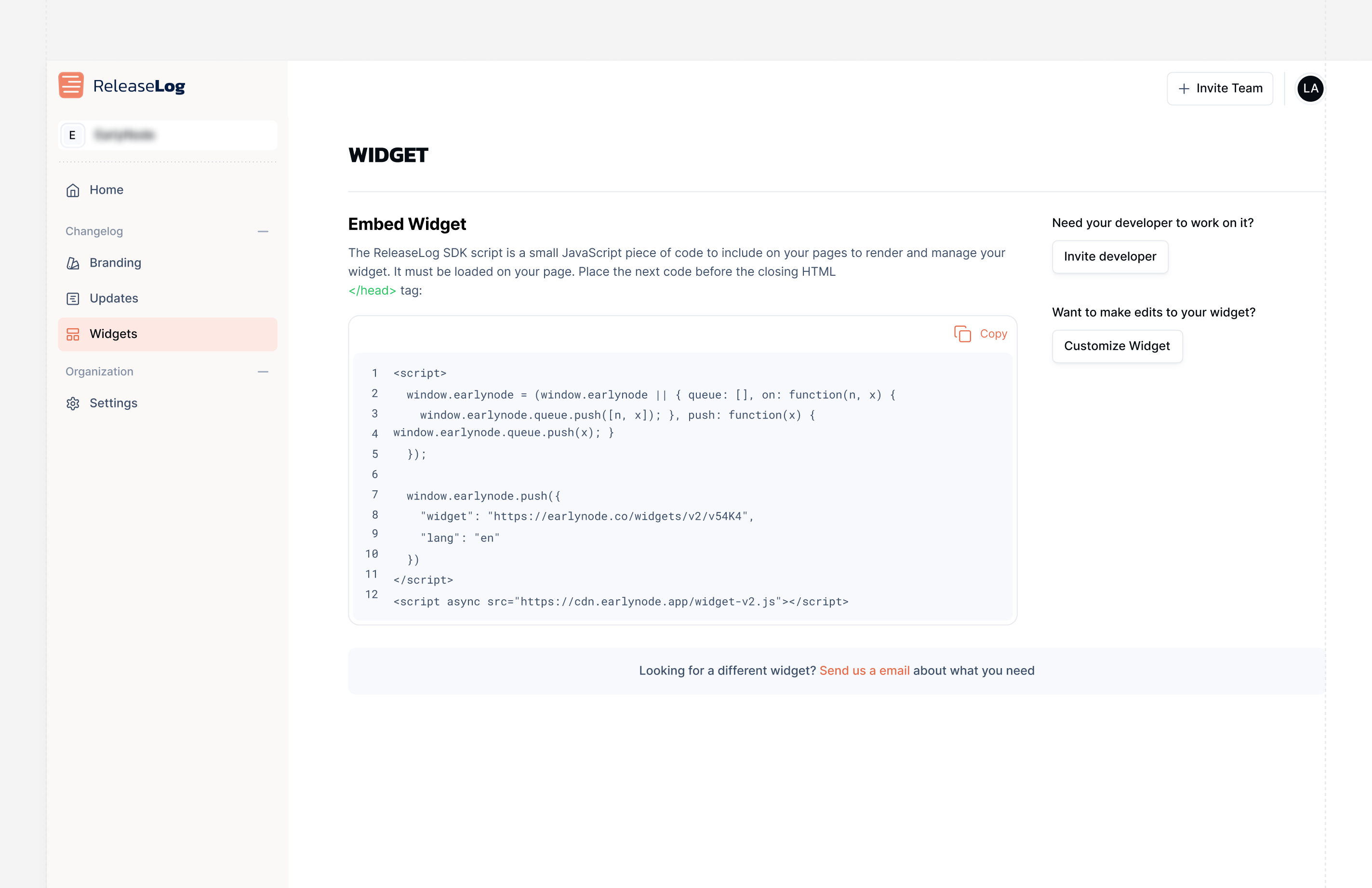The width and height of the screenshot is (1372, 888).
Task: Click the Invite developer button
Action: tap(1109, 256)
